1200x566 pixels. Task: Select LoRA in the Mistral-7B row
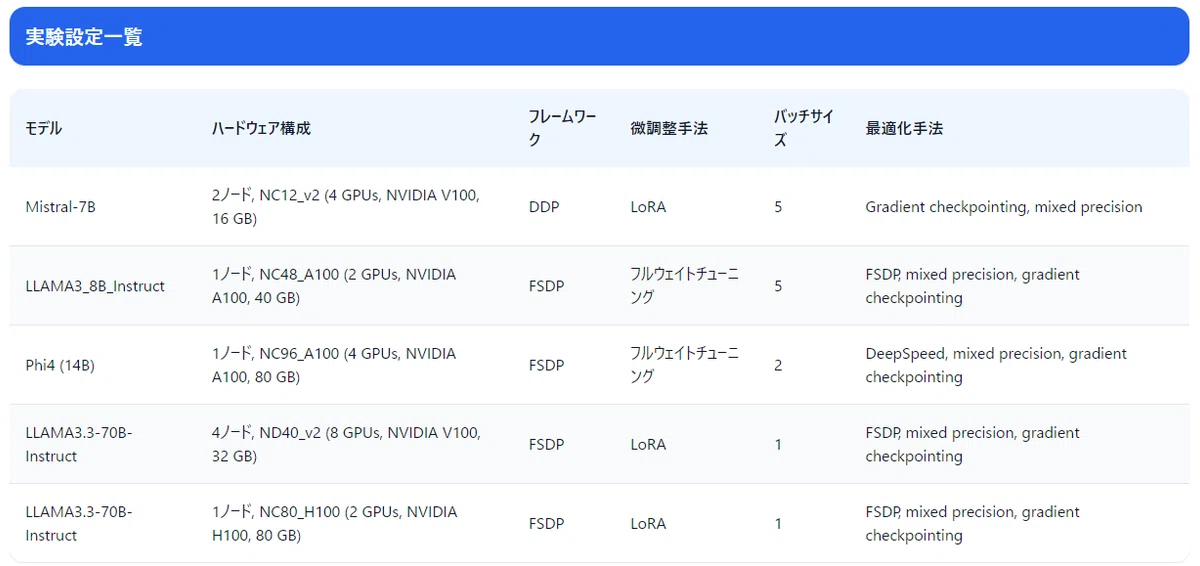click(x=648, y=207)
